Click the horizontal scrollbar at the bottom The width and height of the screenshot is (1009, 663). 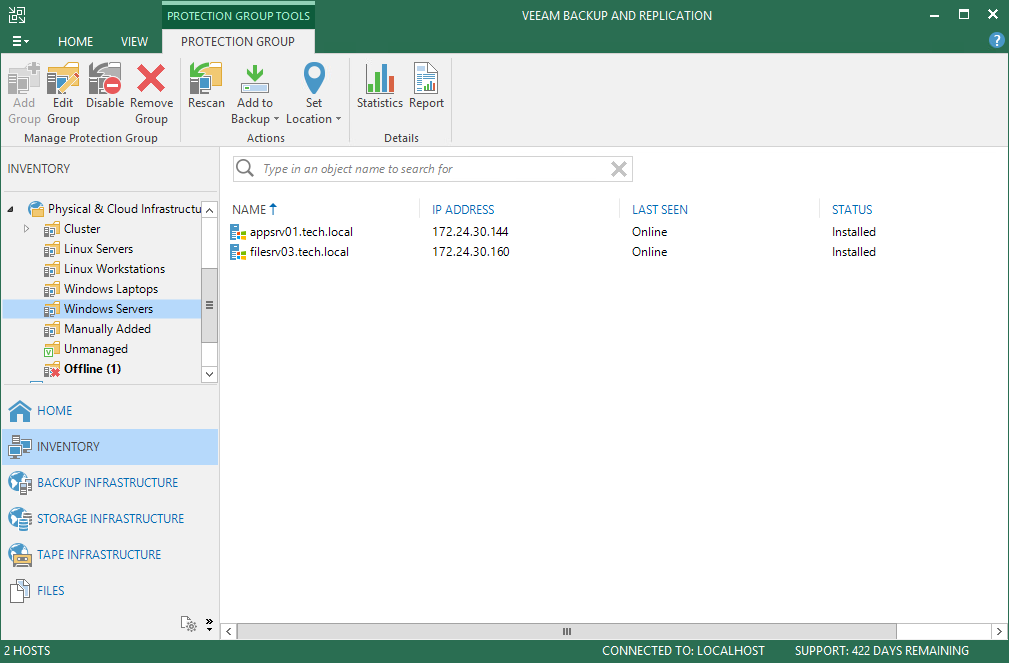point(566,632)
